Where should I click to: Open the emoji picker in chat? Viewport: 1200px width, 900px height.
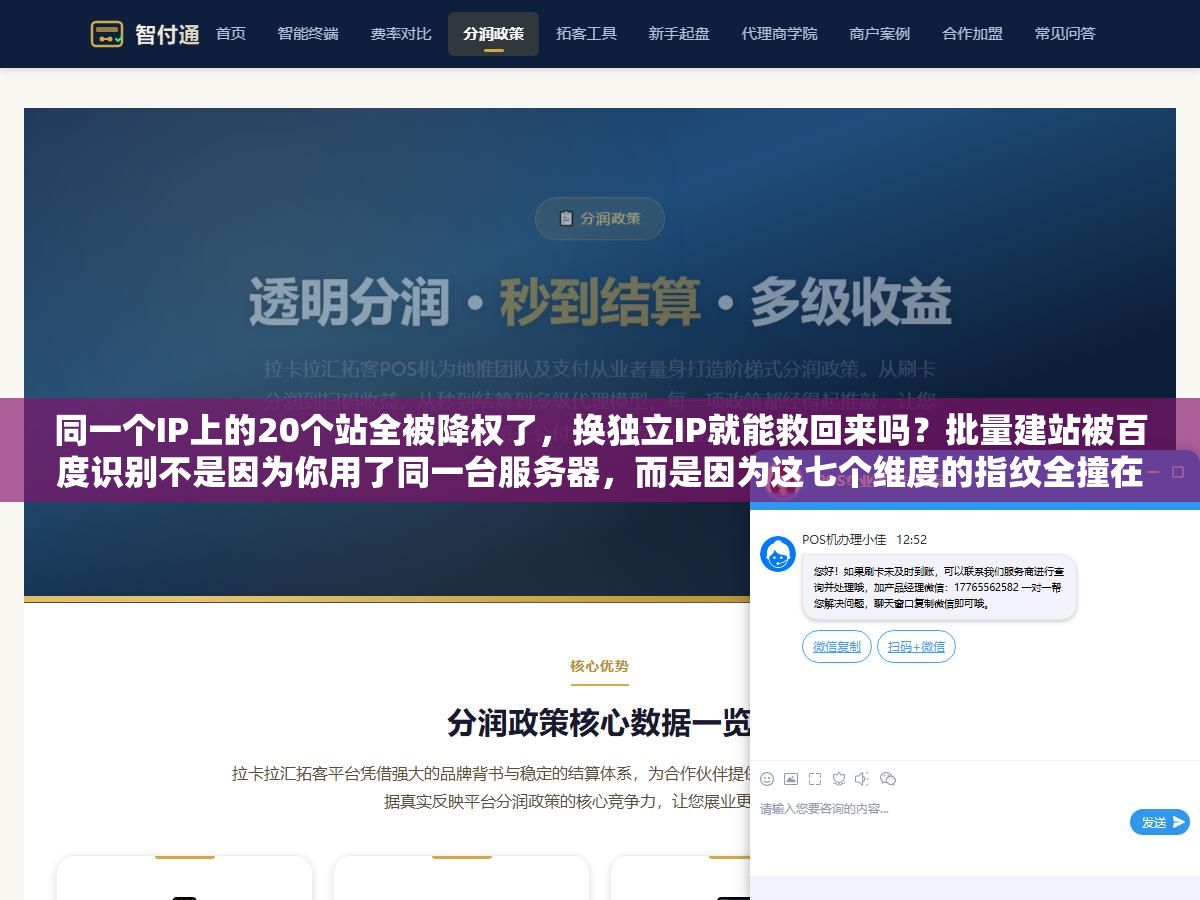tap(767, 779)
